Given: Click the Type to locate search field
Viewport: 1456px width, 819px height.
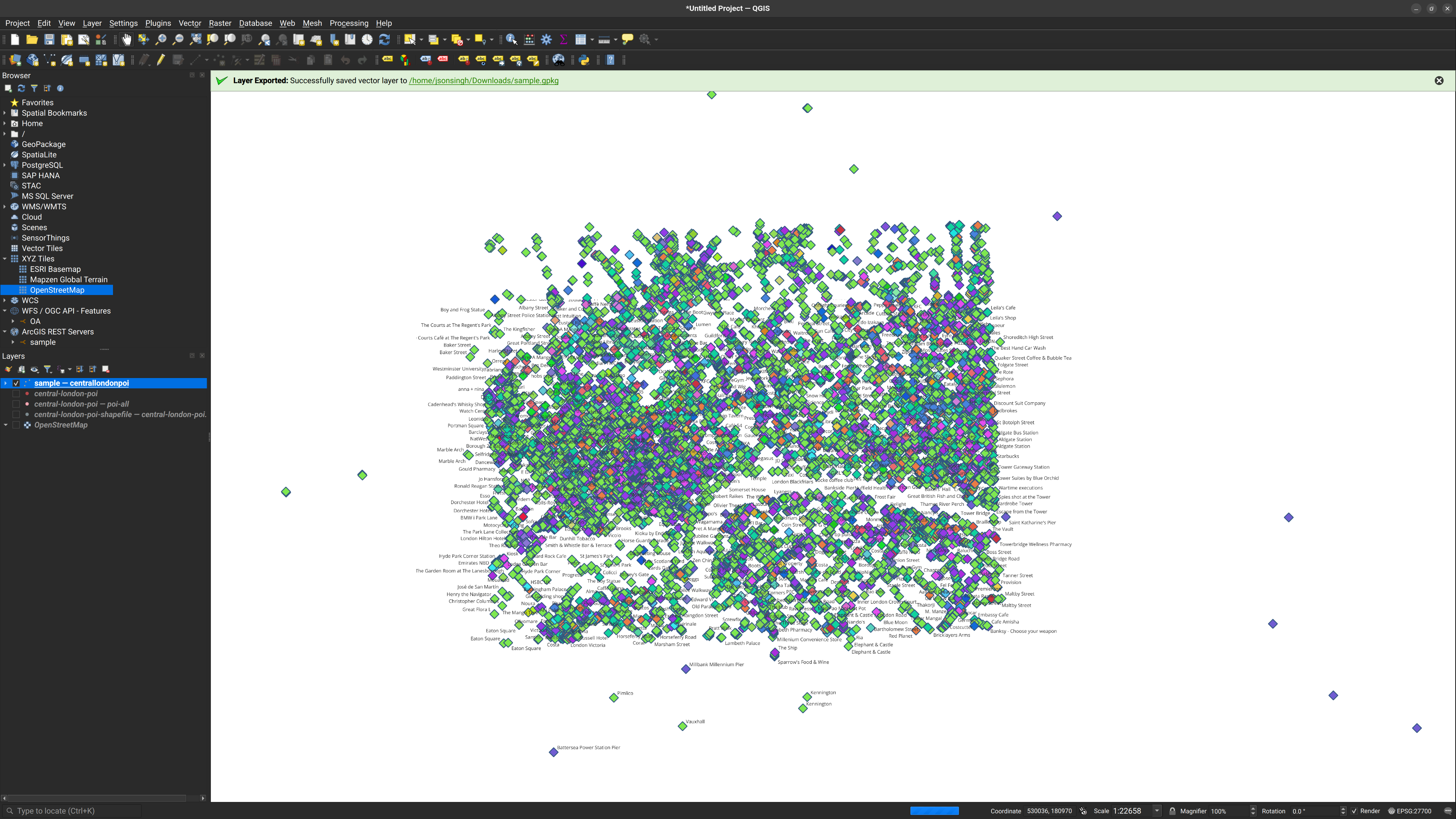Looking at the screenshot, I should 72,811.
